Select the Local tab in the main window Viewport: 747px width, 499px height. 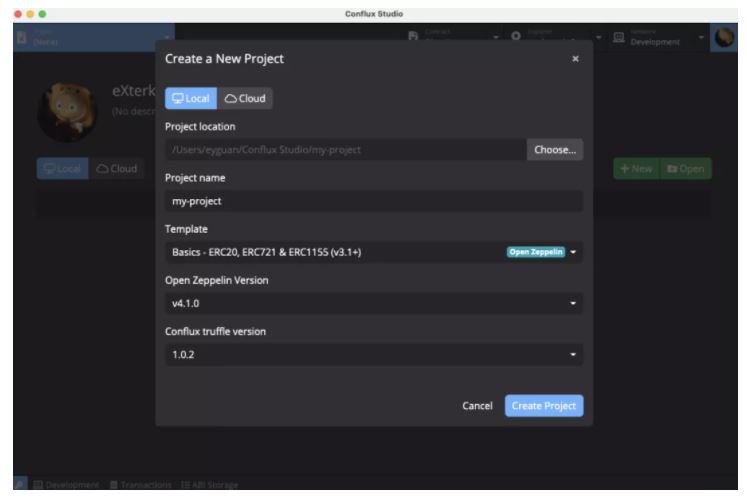(62, 169)
